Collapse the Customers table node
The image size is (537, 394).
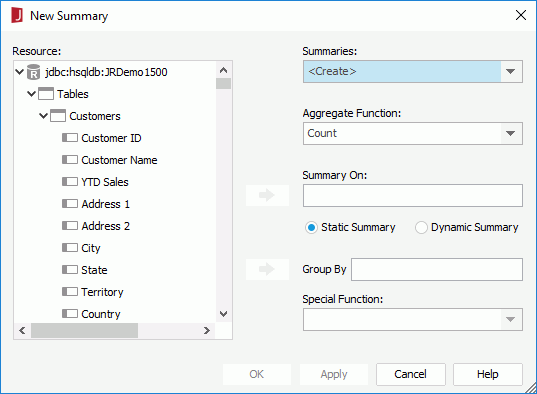click(x=43, y=116)
